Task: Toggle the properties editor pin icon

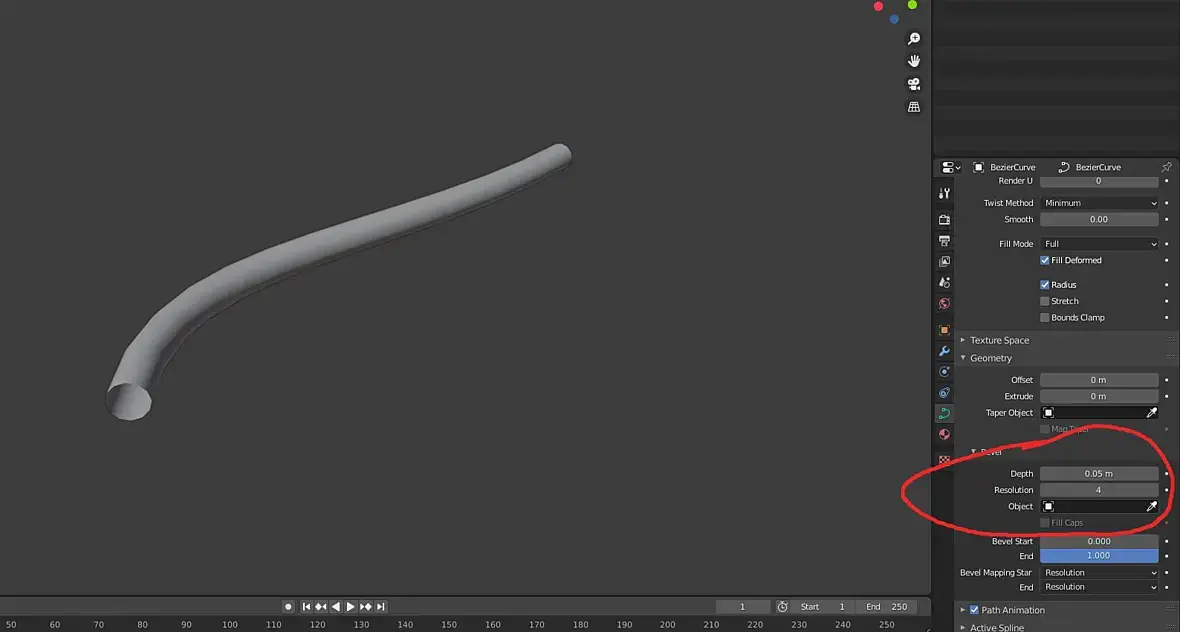Action: tap(1166, 167)
